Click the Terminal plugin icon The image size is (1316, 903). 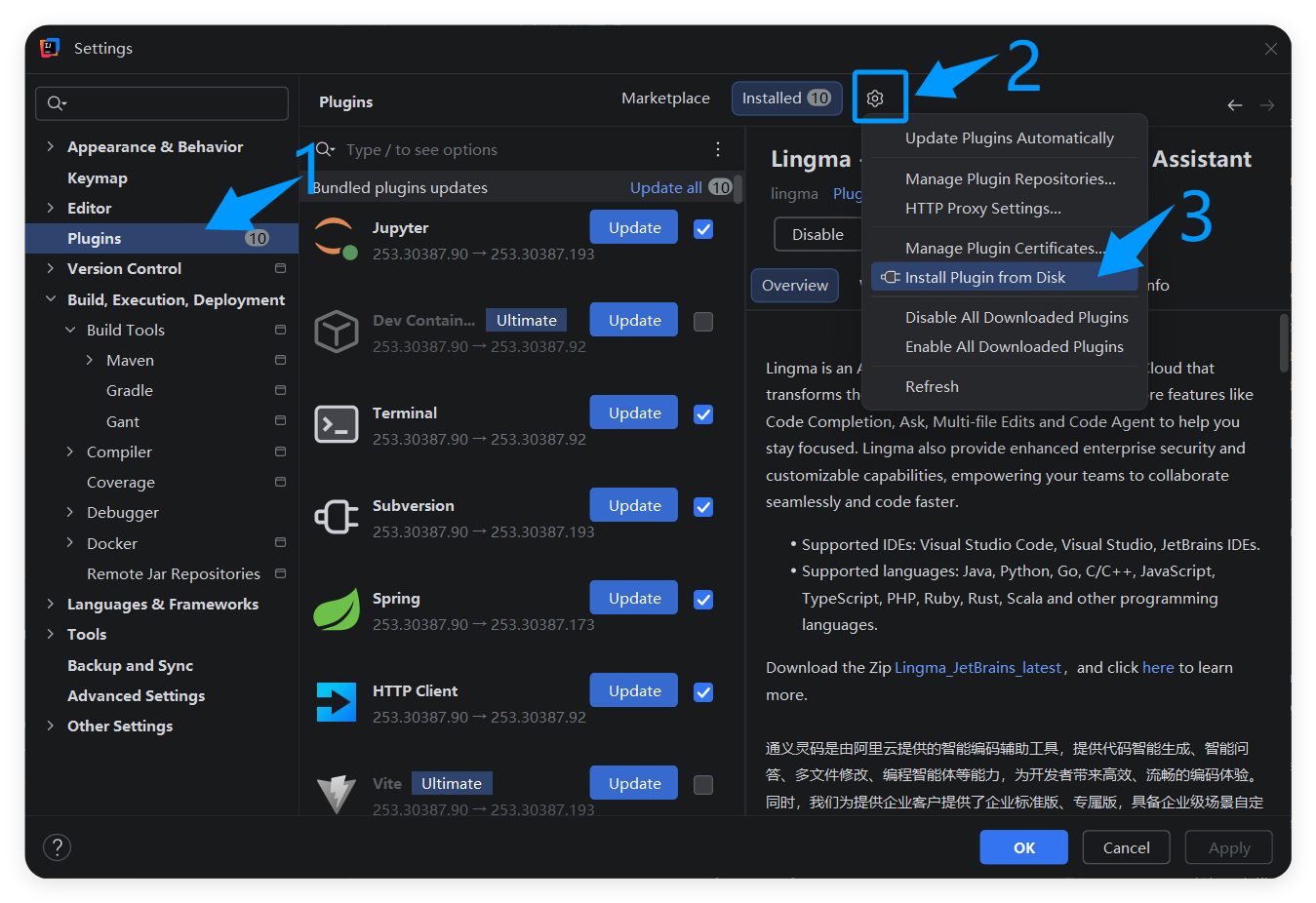tap(336, 424)
